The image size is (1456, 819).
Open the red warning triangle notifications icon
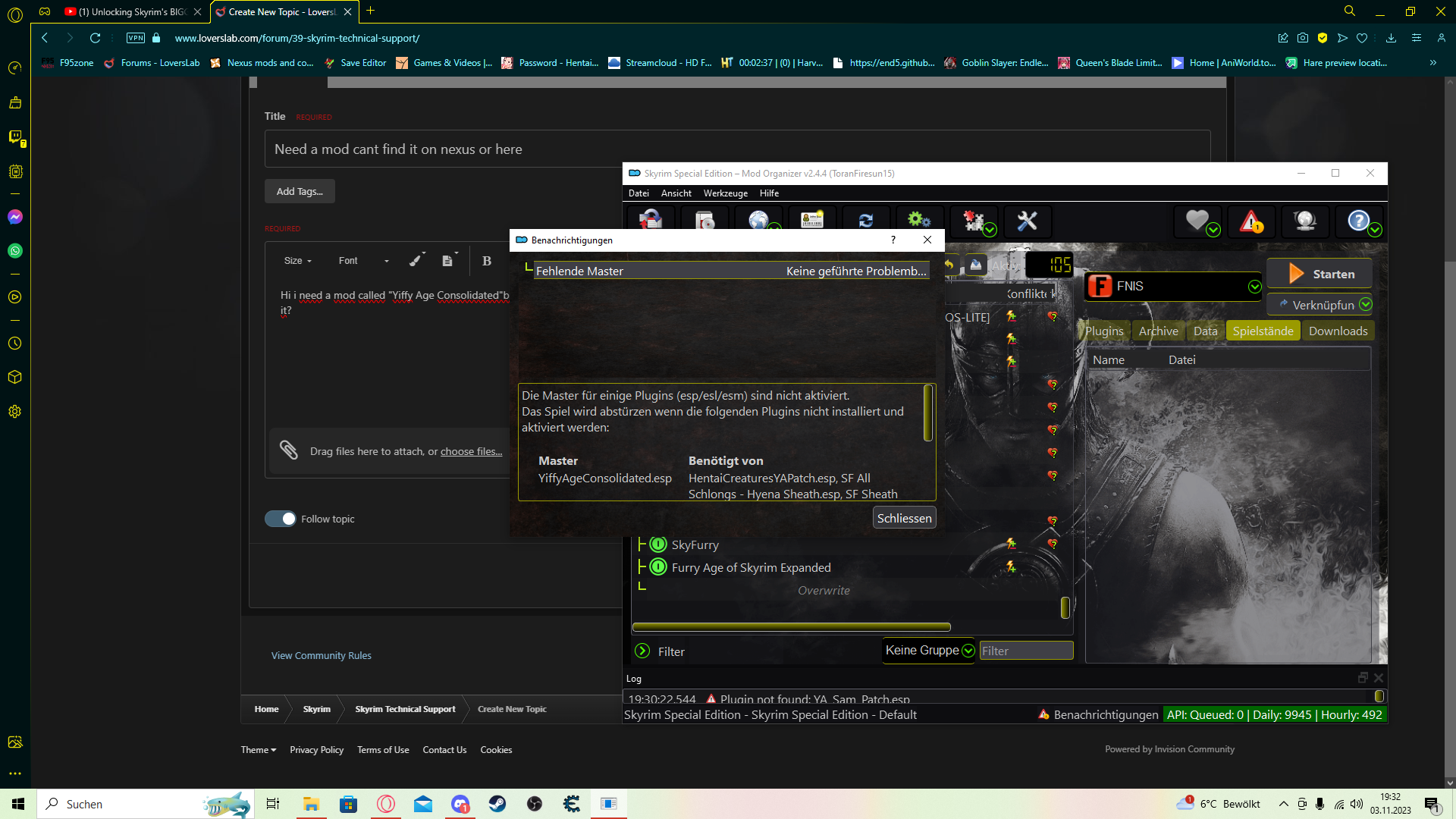pyautogui.click(x=1251, y=221)
